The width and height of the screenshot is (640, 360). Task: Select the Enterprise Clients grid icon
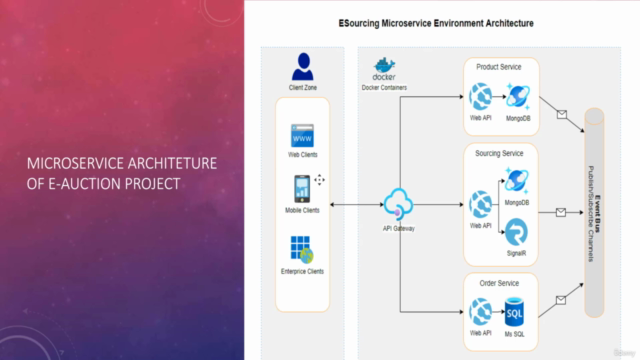[x=302, y=249]
